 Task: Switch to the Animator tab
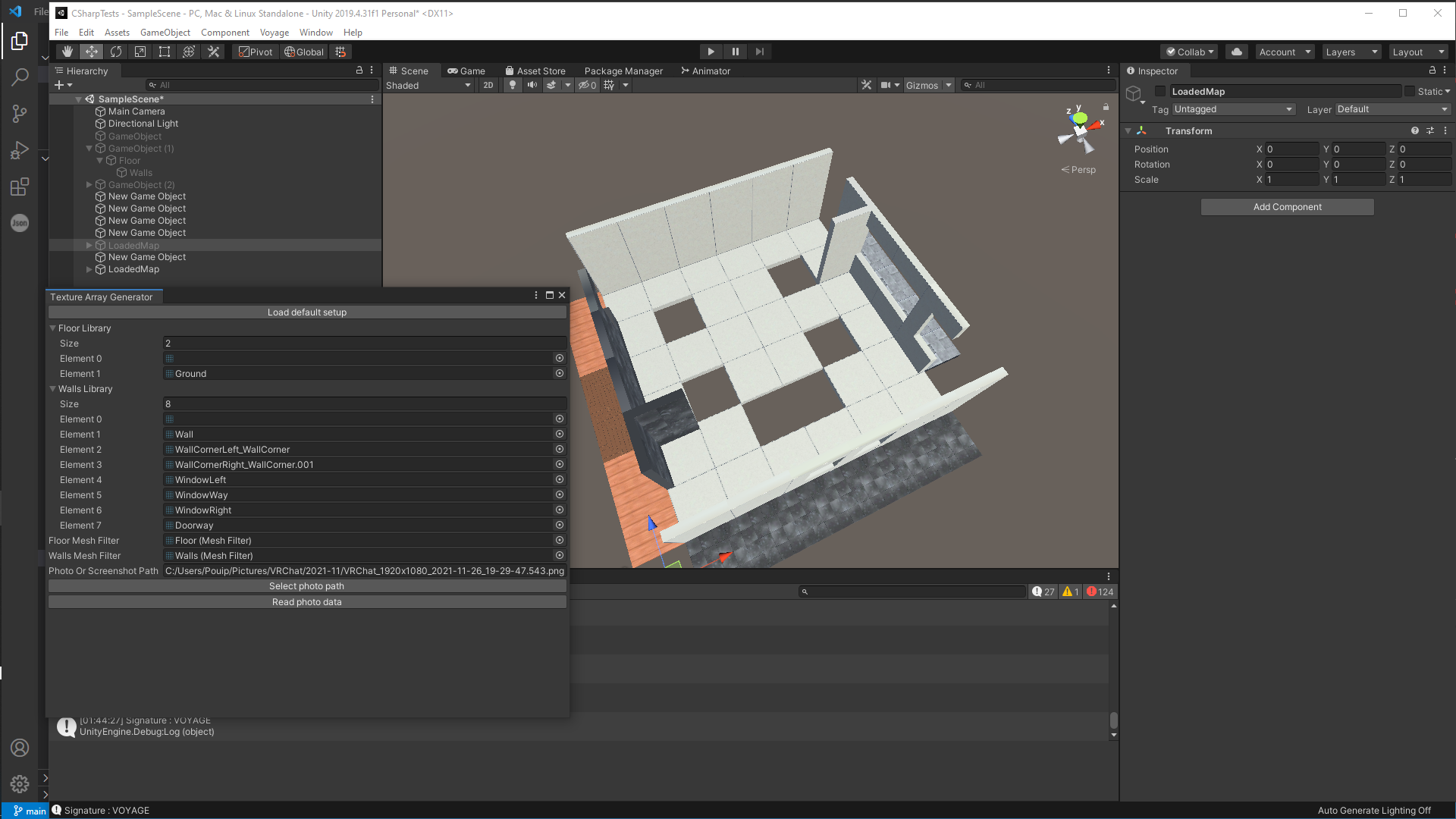(705, 71)
